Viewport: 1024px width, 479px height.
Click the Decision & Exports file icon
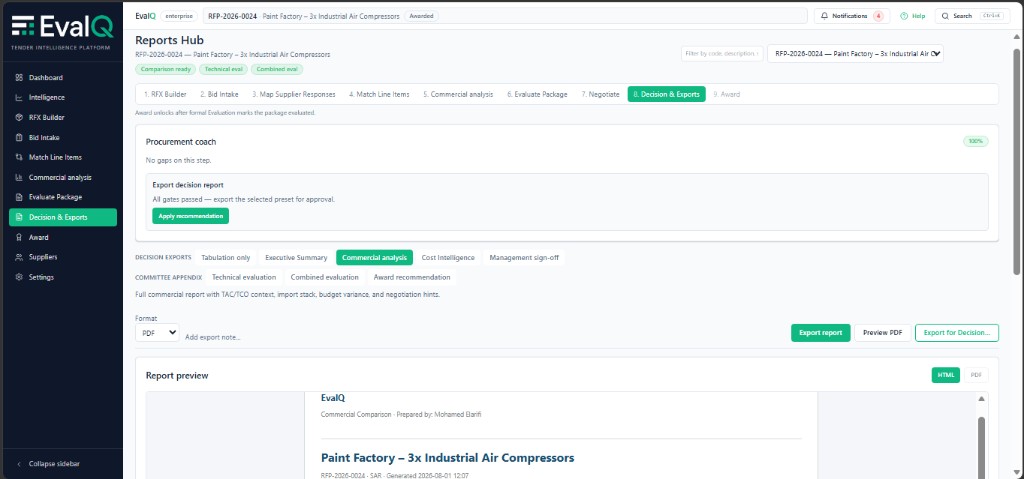[19, 218]
